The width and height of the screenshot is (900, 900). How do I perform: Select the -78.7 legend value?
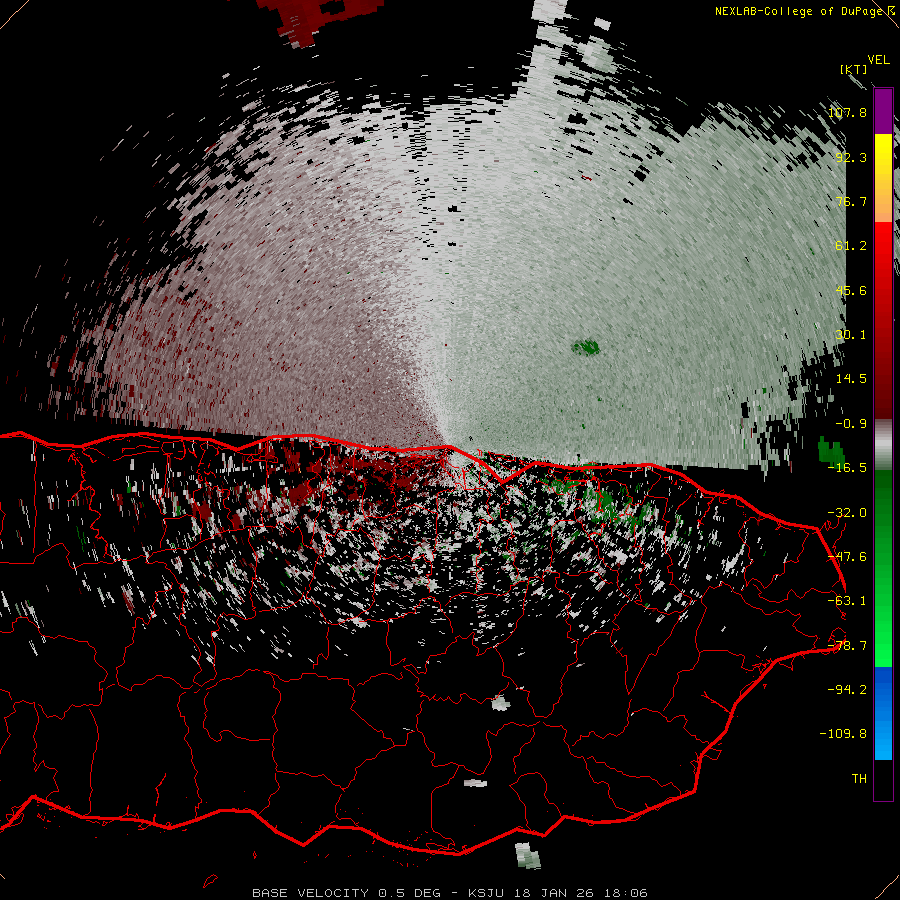click(x=847, y=646)
